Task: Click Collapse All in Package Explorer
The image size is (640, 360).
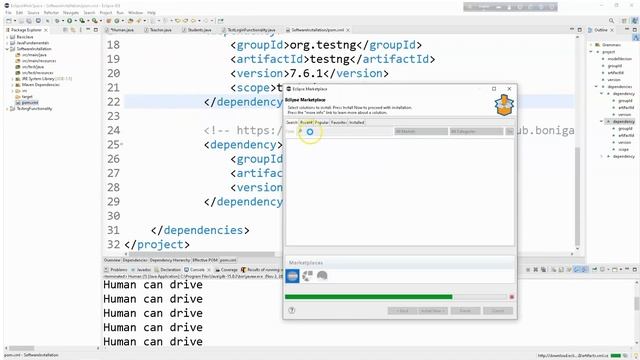Action: tap(65, 30)
